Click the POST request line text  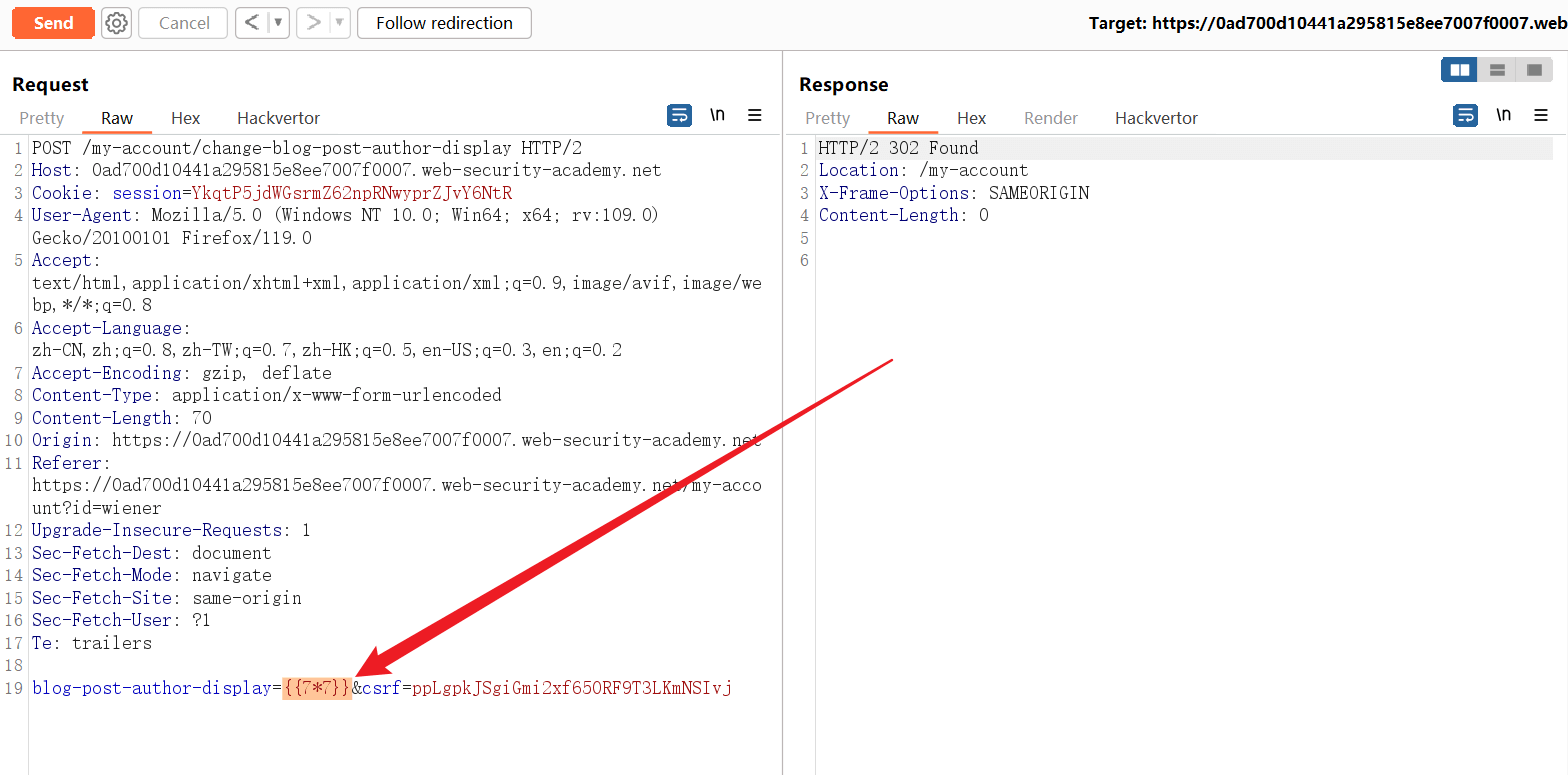pyautogui.click(x=307, y=148)
